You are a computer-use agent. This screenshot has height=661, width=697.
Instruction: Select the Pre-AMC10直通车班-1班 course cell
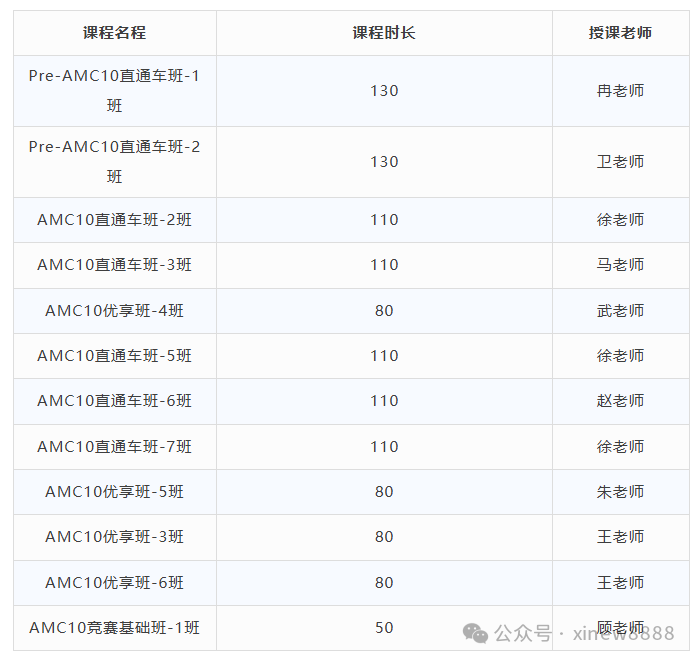coord(114,91)
